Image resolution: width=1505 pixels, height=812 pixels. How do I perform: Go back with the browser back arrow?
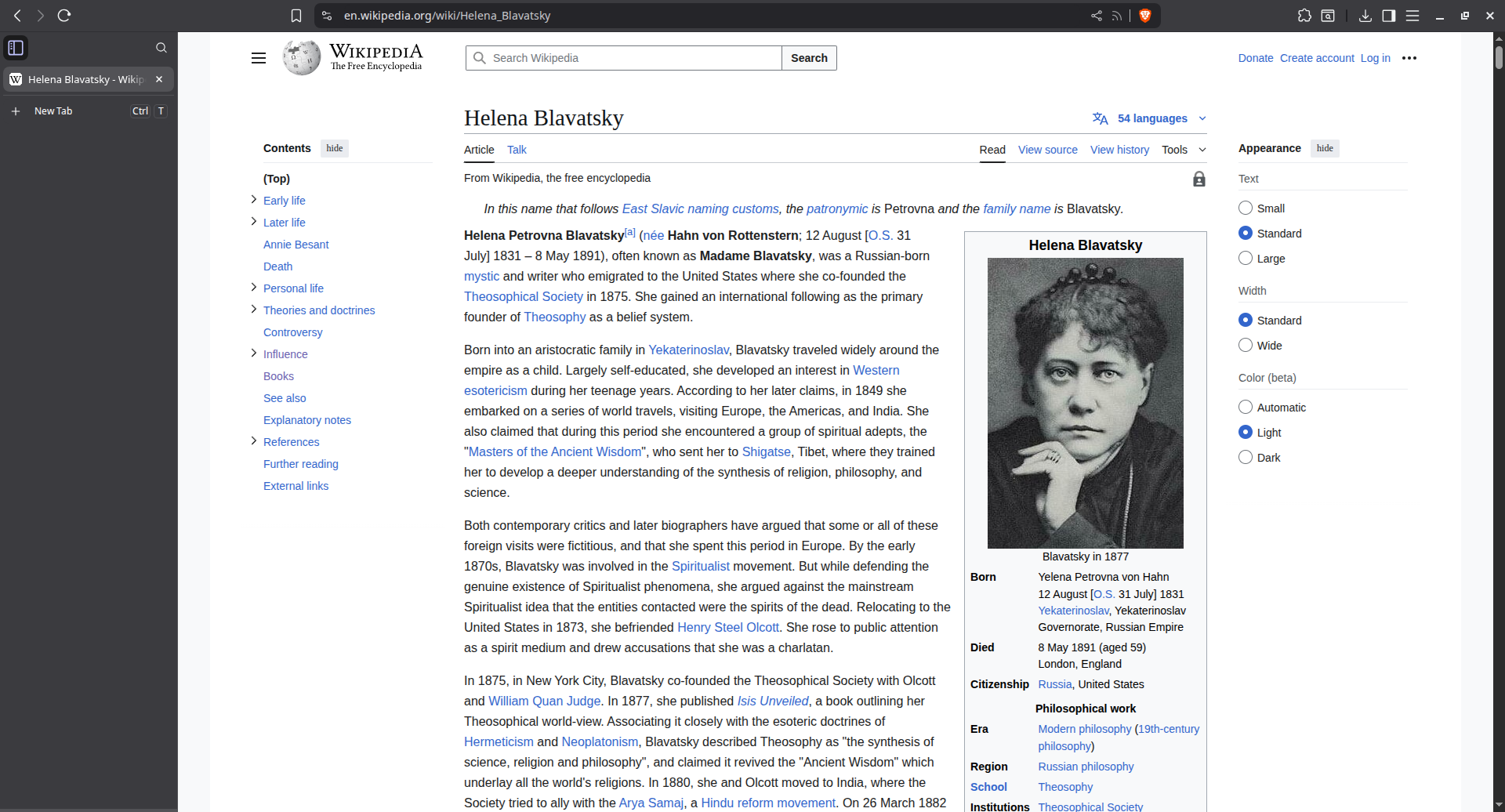[17, 16]
